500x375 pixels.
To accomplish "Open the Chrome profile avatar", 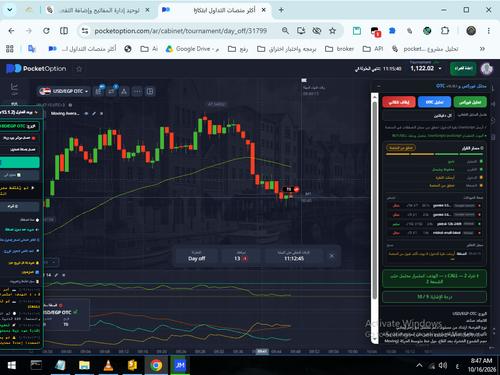I will pos(471,31).
